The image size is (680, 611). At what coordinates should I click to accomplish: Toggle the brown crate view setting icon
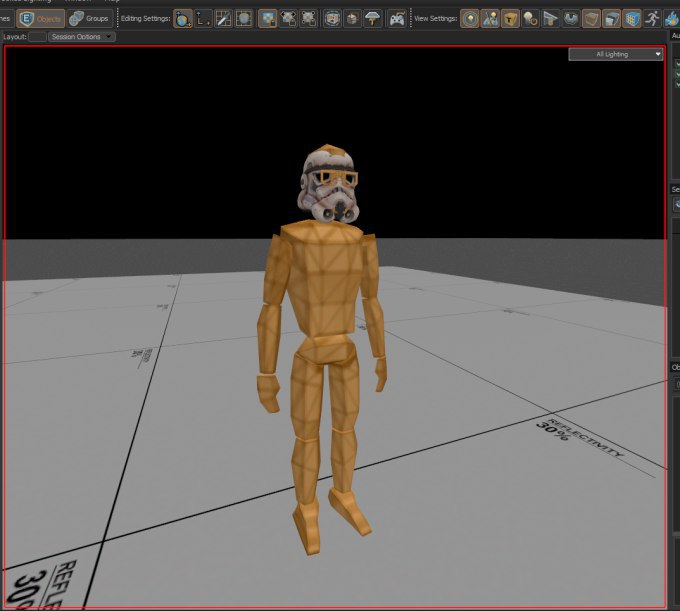(591, 19)
